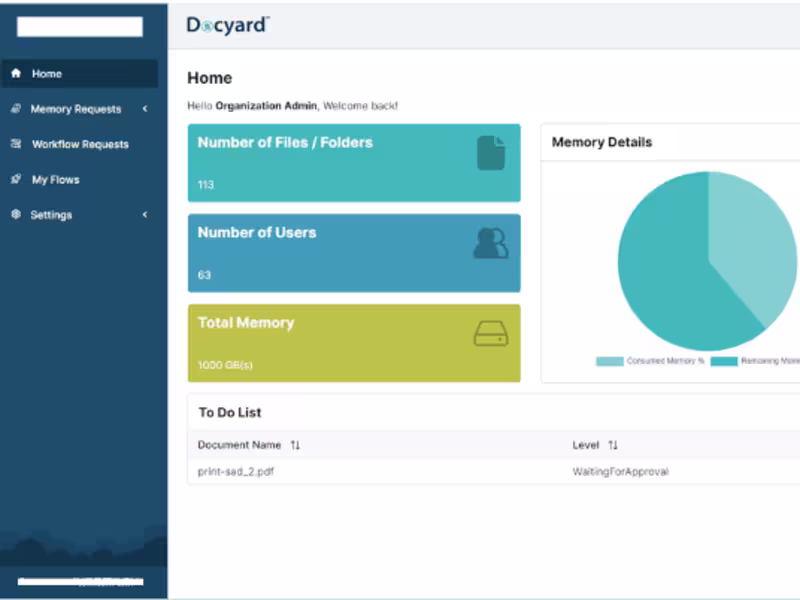Viewport: 800px width, 600px height.
Task: Click the Memory Requests storage icon
Action: 15,108
